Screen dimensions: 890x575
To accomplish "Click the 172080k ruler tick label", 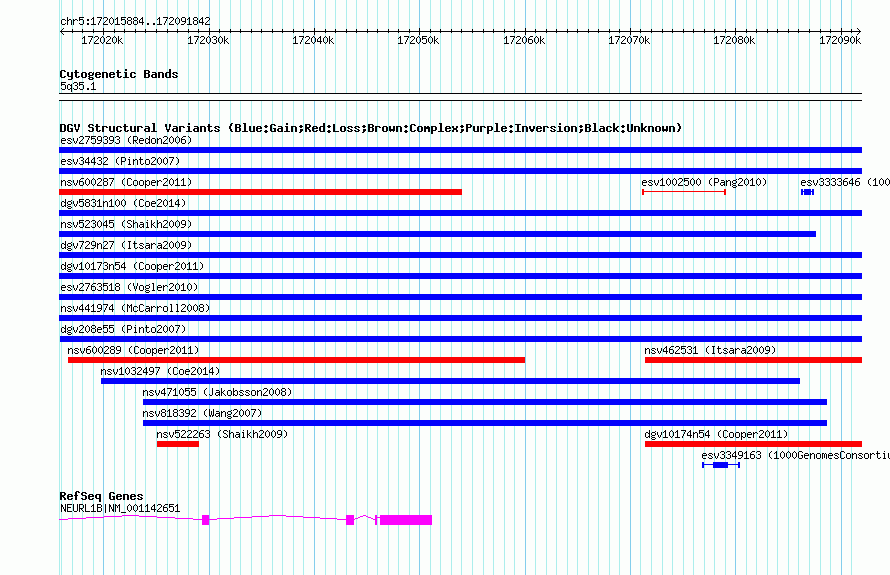I will (x=734, y=40).
